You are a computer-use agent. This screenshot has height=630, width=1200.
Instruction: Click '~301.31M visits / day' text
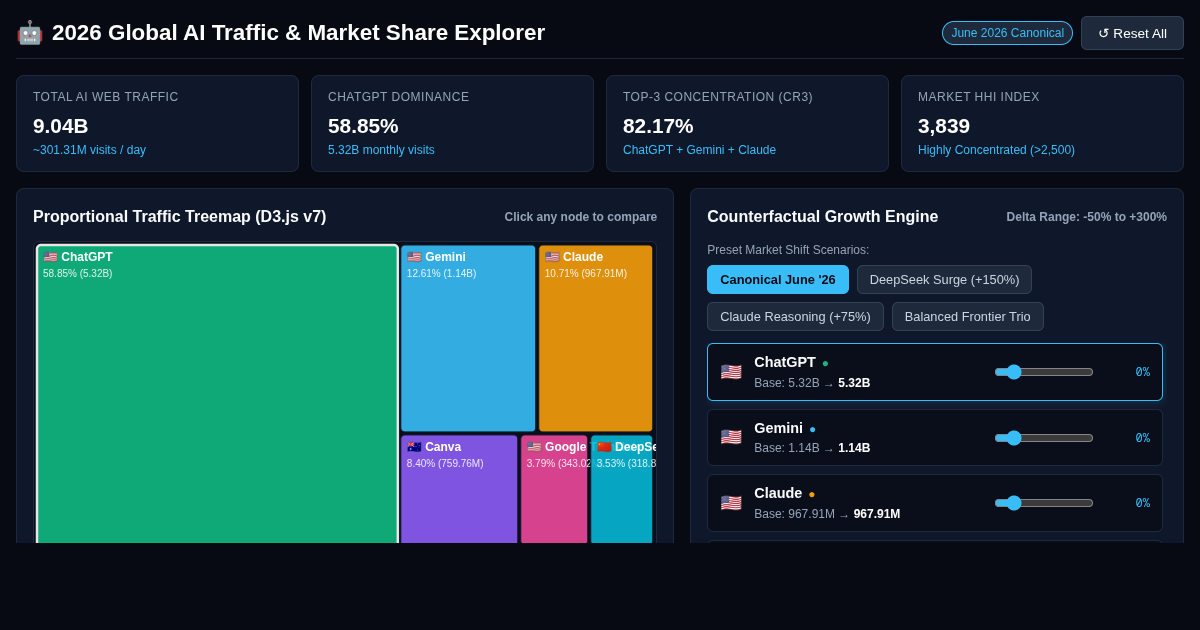(x=89, y=150)
